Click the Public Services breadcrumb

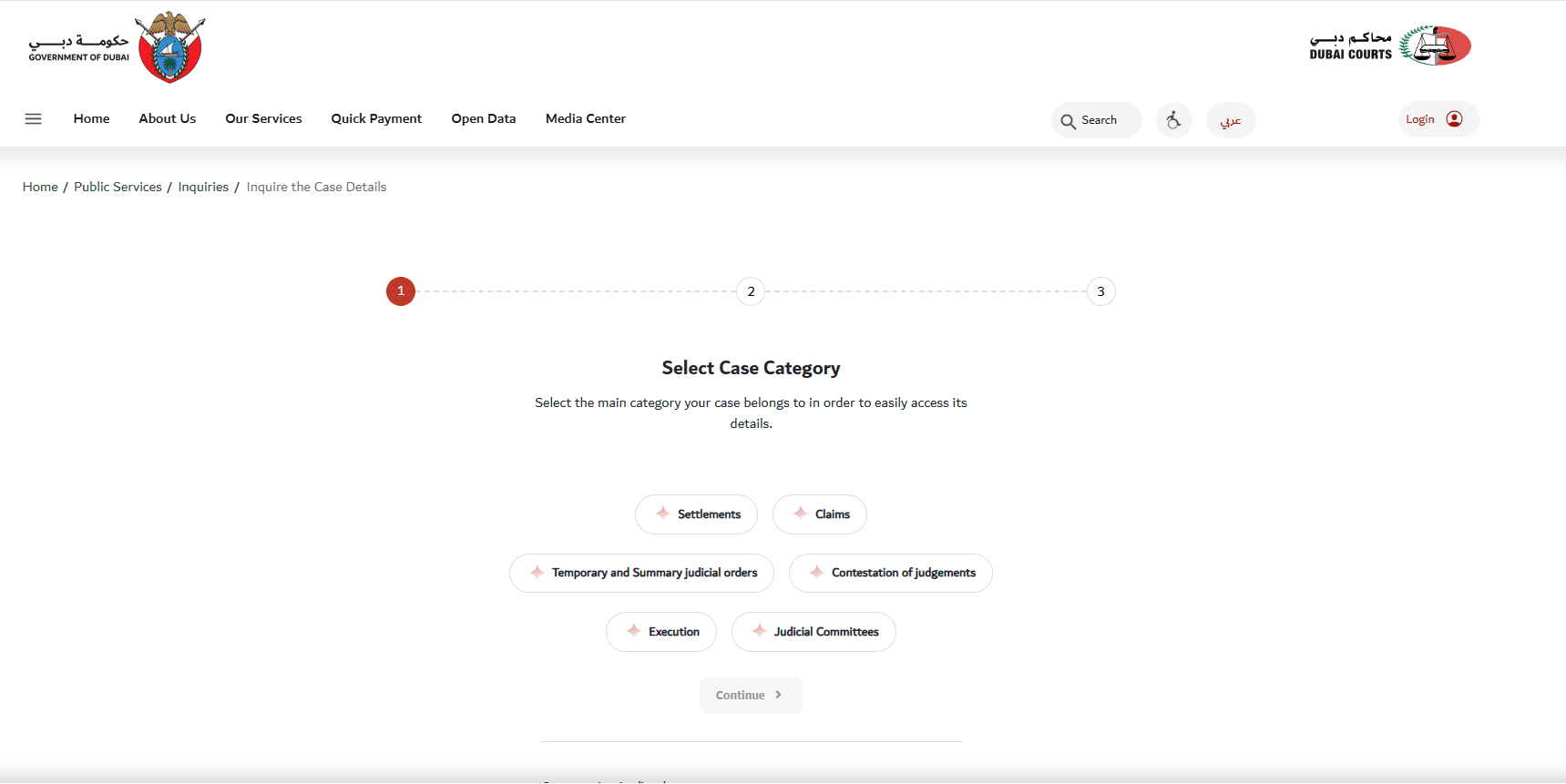118,187
